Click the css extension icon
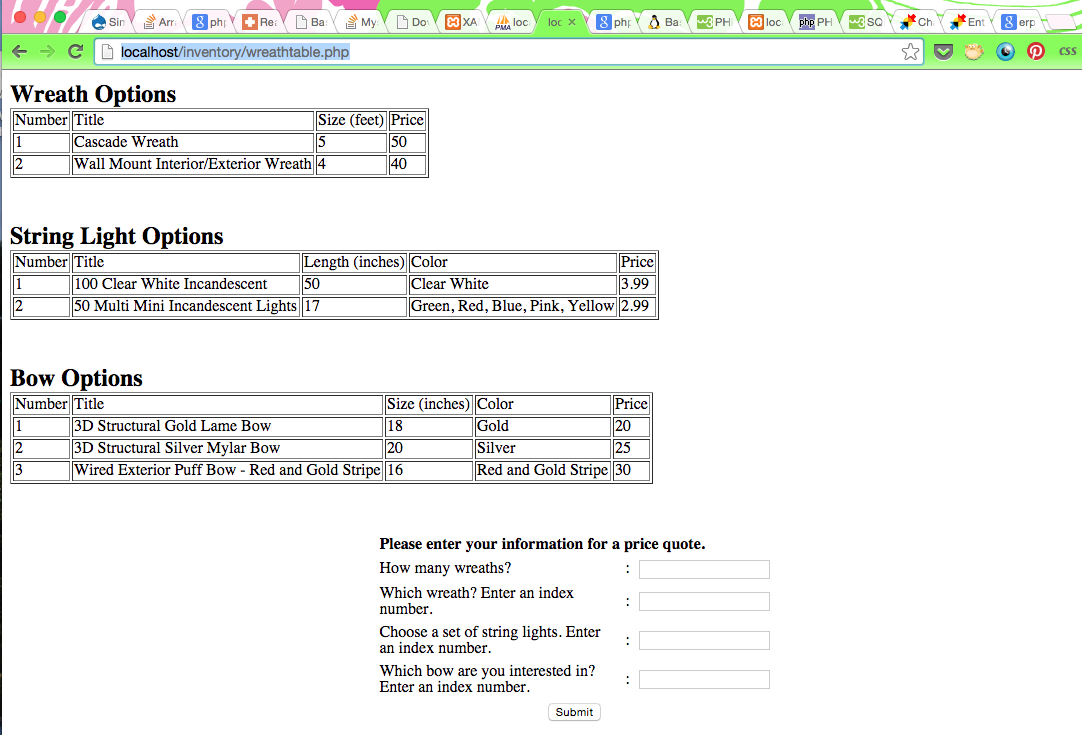This screenshot has width=1082, height=735. (1068, 51)
